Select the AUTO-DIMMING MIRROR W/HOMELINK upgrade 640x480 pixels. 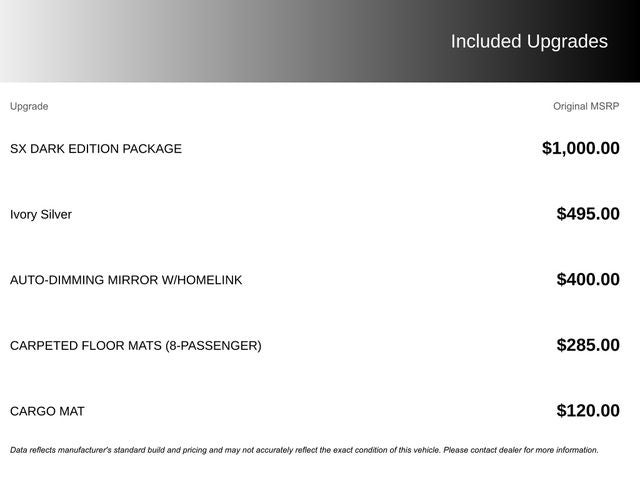(126, 280)
